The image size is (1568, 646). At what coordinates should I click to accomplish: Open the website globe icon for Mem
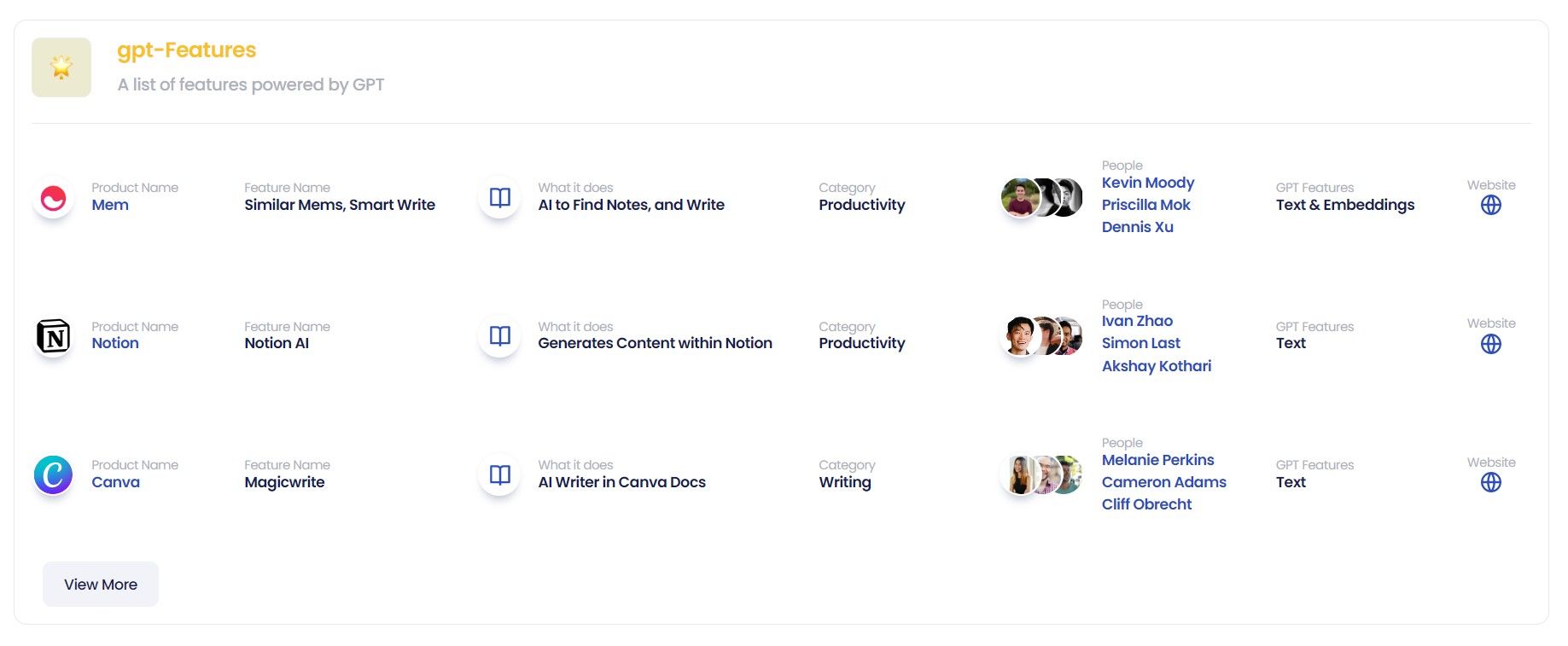1490,205
